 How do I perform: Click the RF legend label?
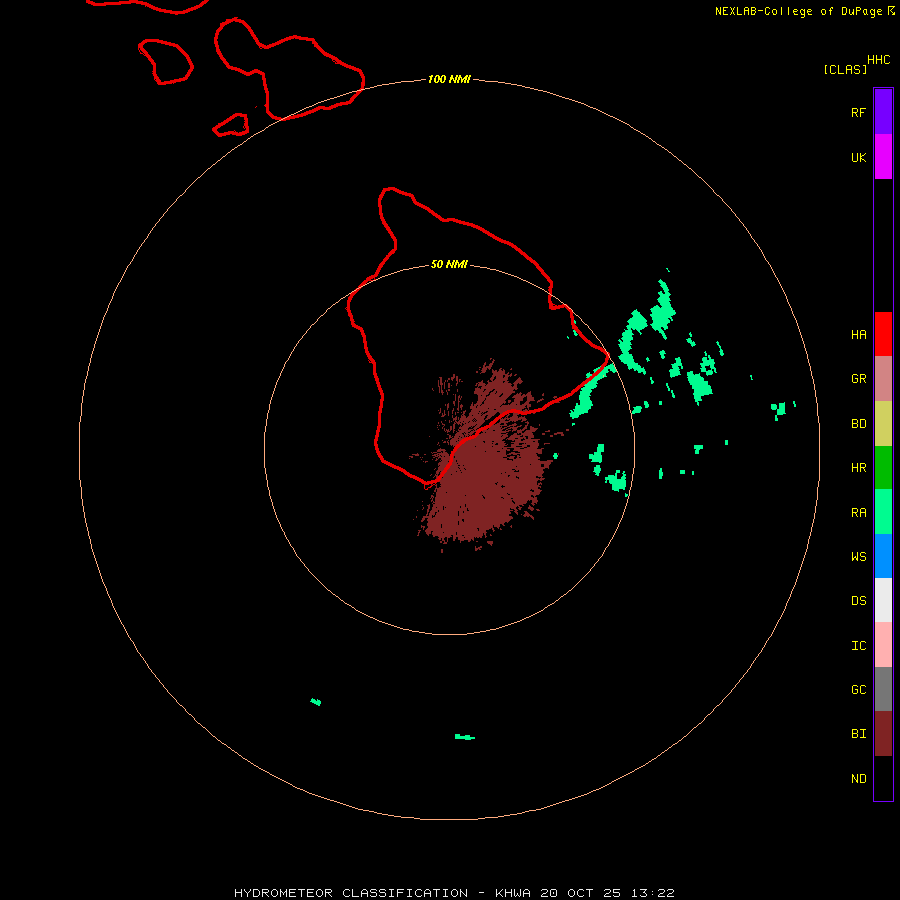pos(858,112)
